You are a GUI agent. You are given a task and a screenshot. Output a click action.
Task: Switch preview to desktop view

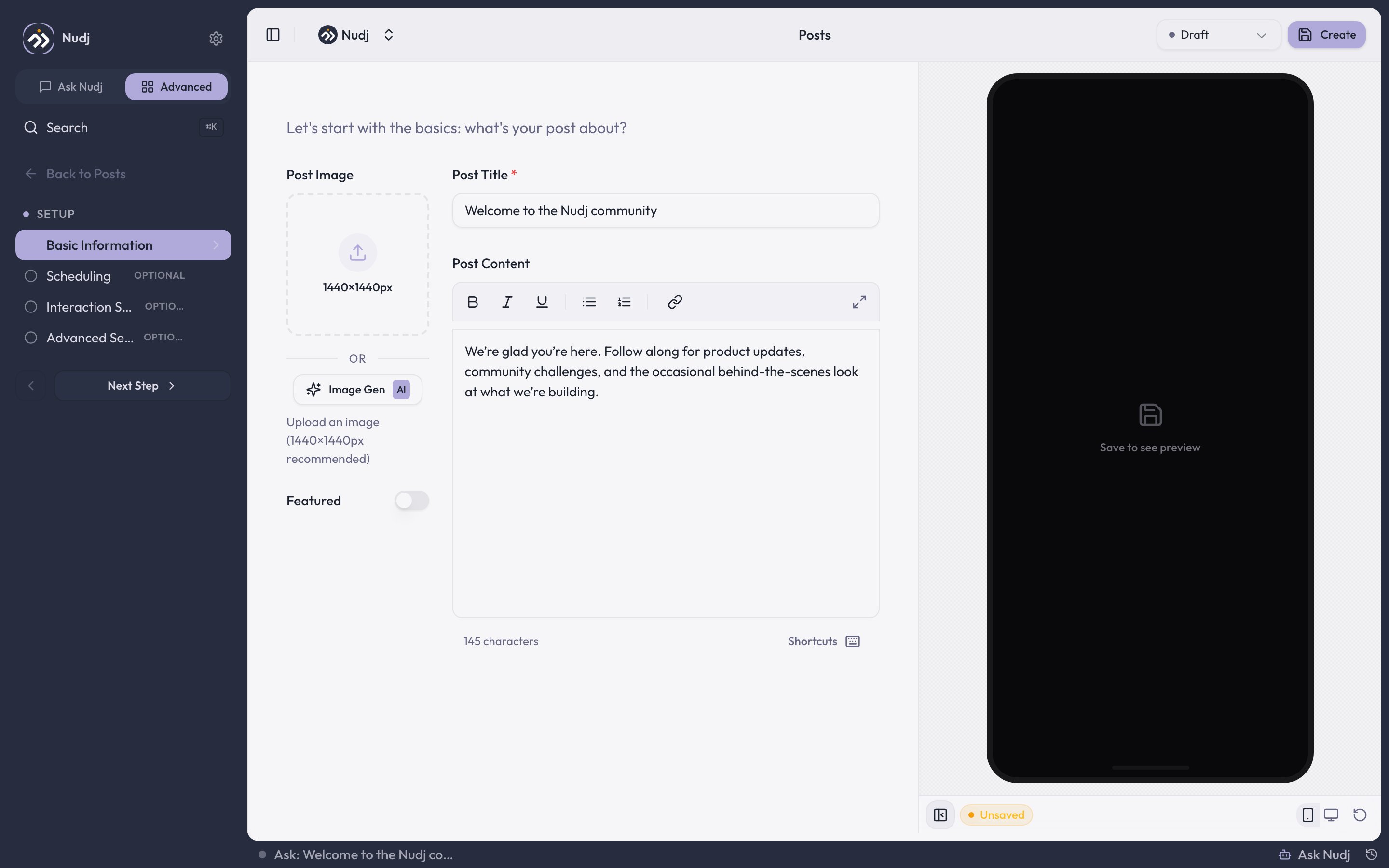1331,815
